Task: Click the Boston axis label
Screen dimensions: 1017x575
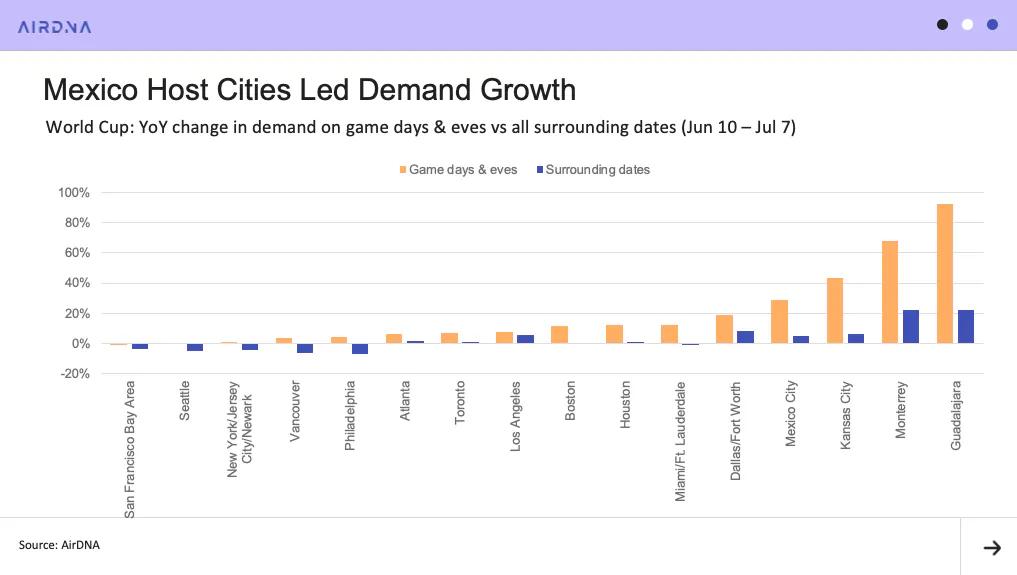Action: point(570,401)
